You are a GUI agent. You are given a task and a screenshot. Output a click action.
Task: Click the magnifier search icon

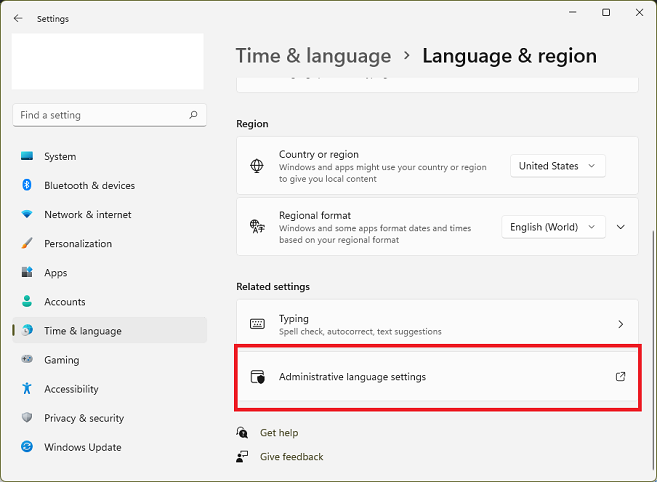pos(193,115)
